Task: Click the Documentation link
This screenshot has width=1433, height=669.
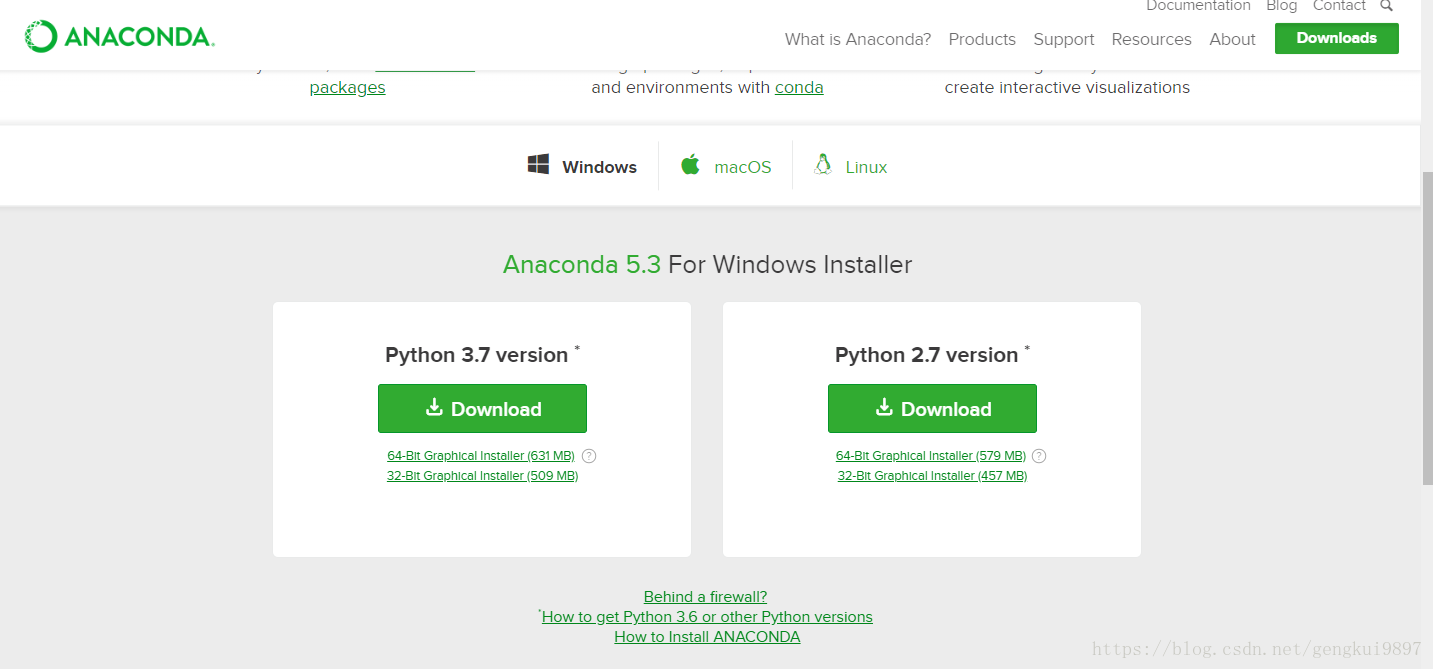Action: (x=1197, y=6)
